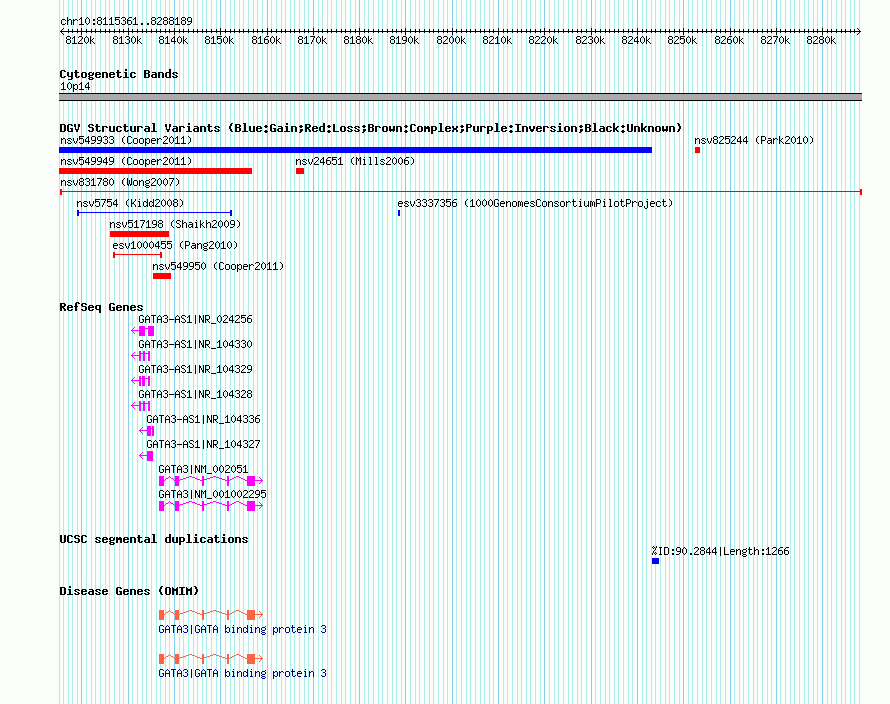Select the nsv24651 (Mills2006) red block
This screenshot has height=704, width=890.
pos(300,171)
